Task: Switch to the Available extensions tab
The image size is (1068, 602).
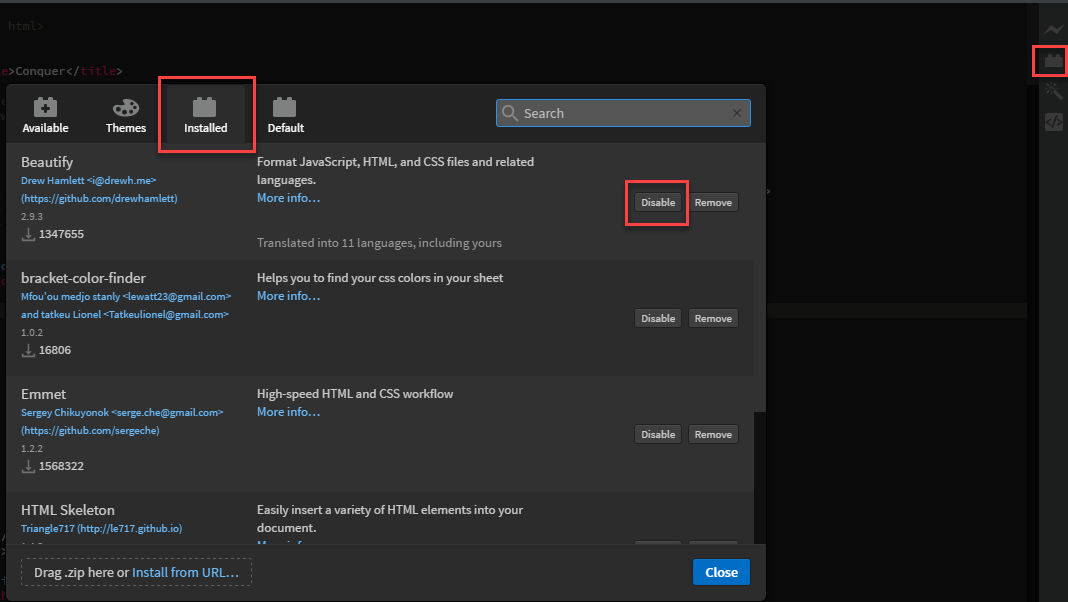Action: tap(45, 115)
